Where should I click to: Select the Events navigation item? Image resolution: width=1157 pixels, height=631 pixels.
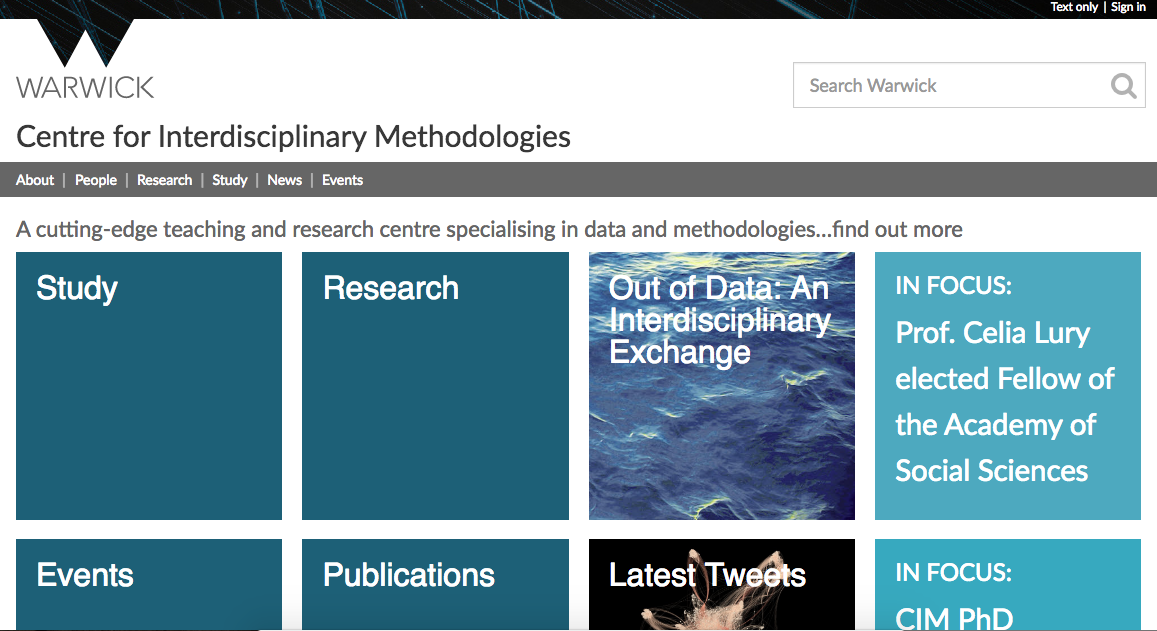point(342,180)
